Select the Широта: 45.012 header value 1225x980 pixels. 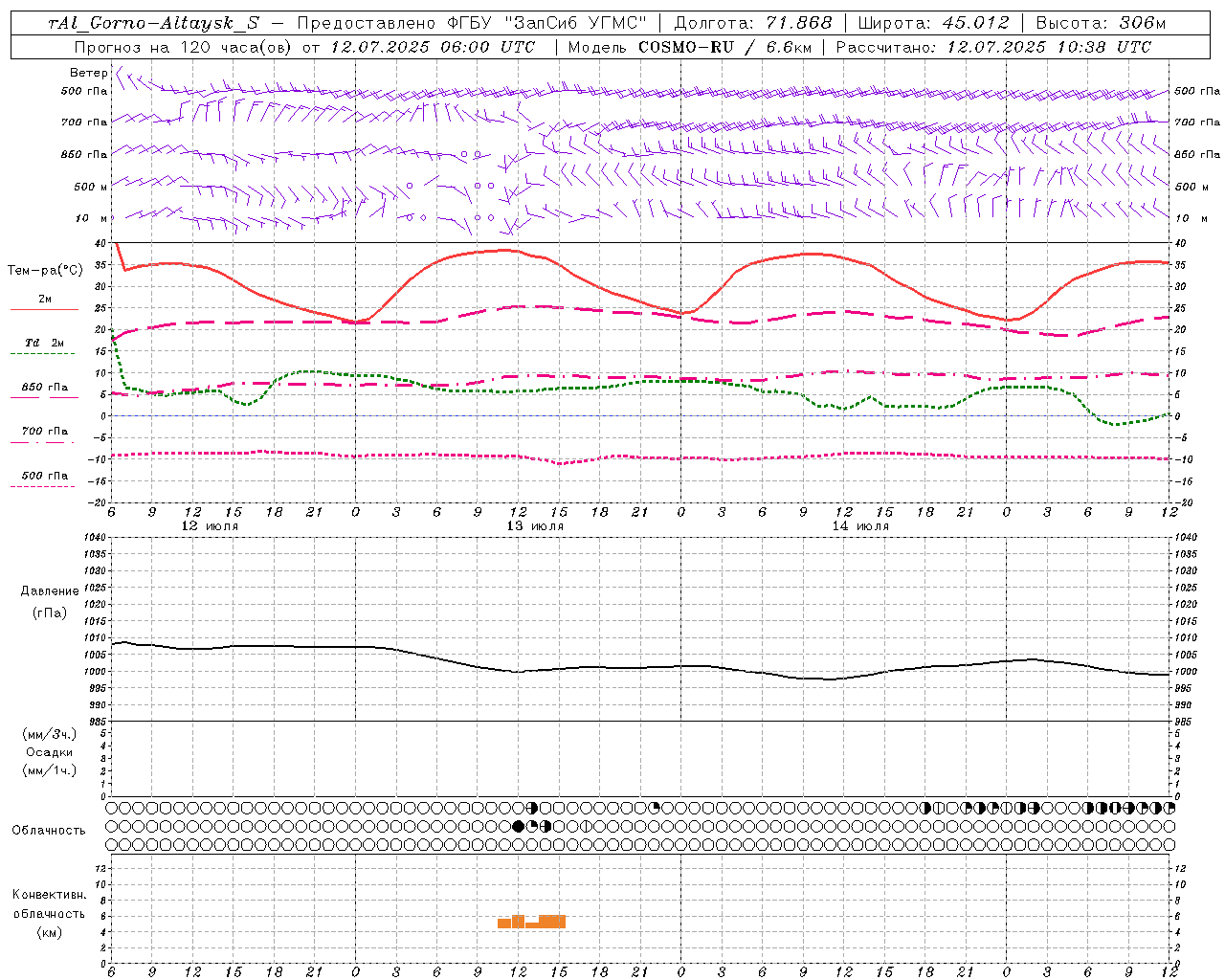[x=933, y=24]
